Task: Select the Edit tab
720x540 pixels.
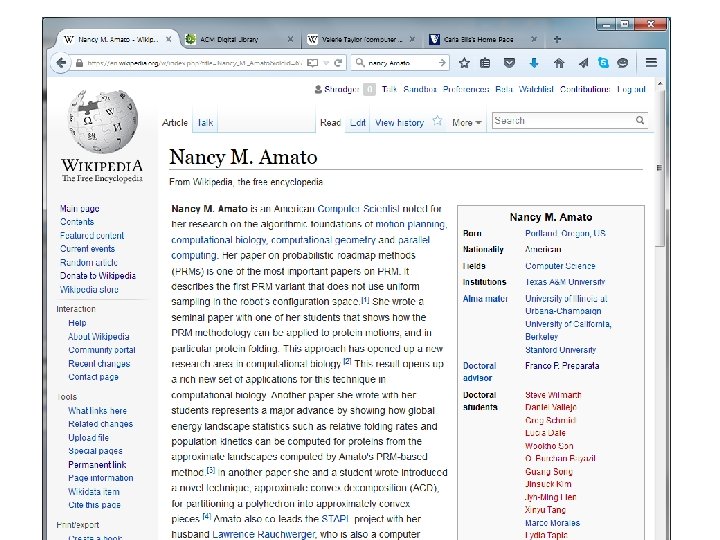Action: 358,123
